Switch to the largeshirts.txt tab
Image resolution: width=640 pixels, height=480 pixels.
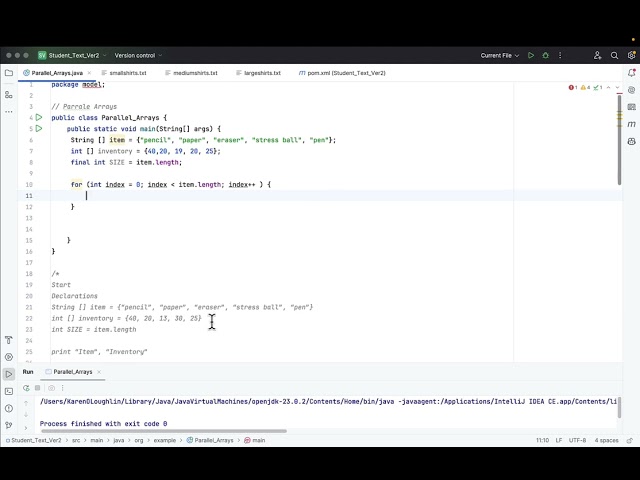coord(258,73)
